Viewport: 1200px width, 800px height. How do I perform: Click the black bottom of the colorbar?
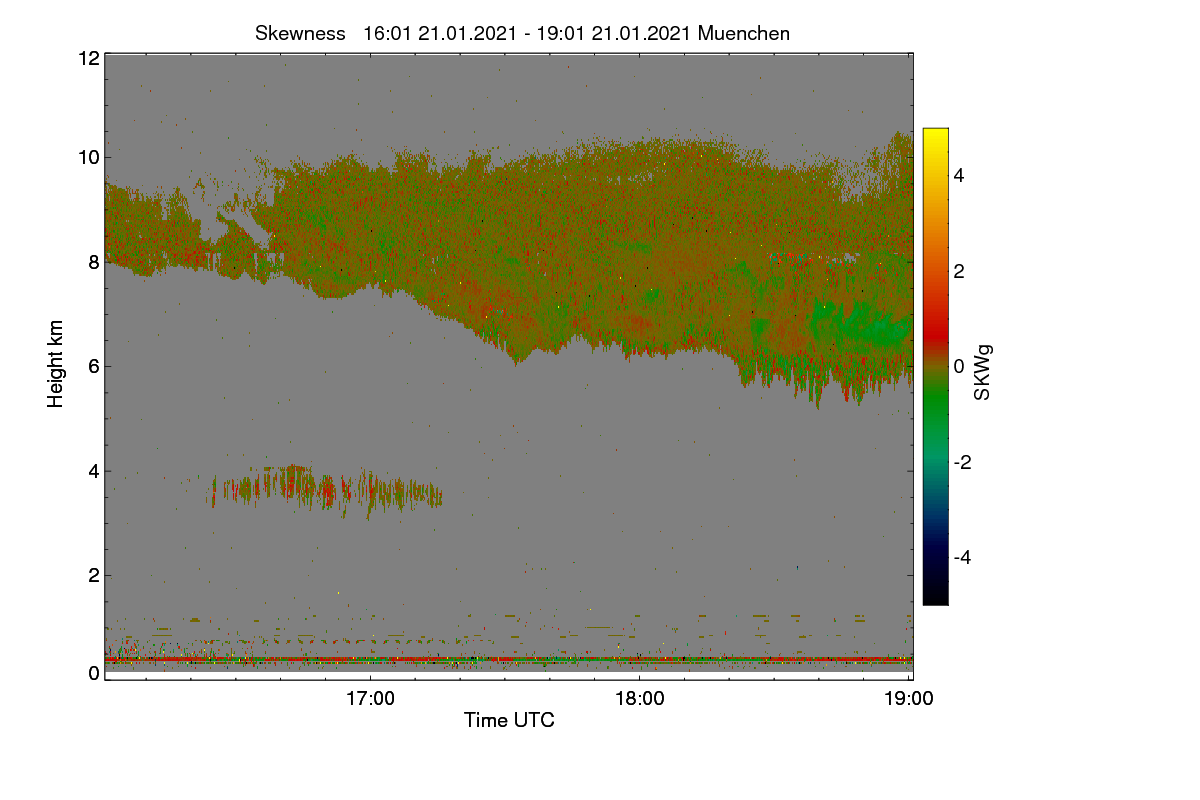935,594
